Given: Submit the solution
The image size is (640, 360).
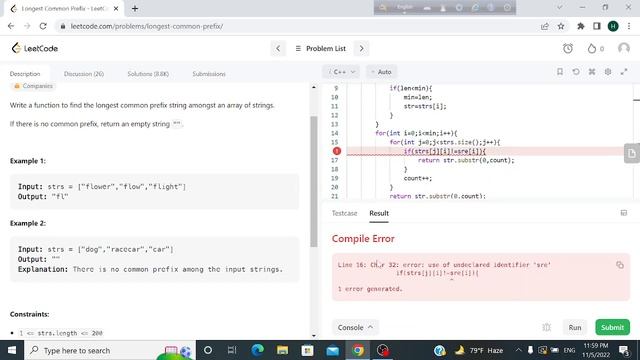Looking at the screenshot, I should coord(612,327).
